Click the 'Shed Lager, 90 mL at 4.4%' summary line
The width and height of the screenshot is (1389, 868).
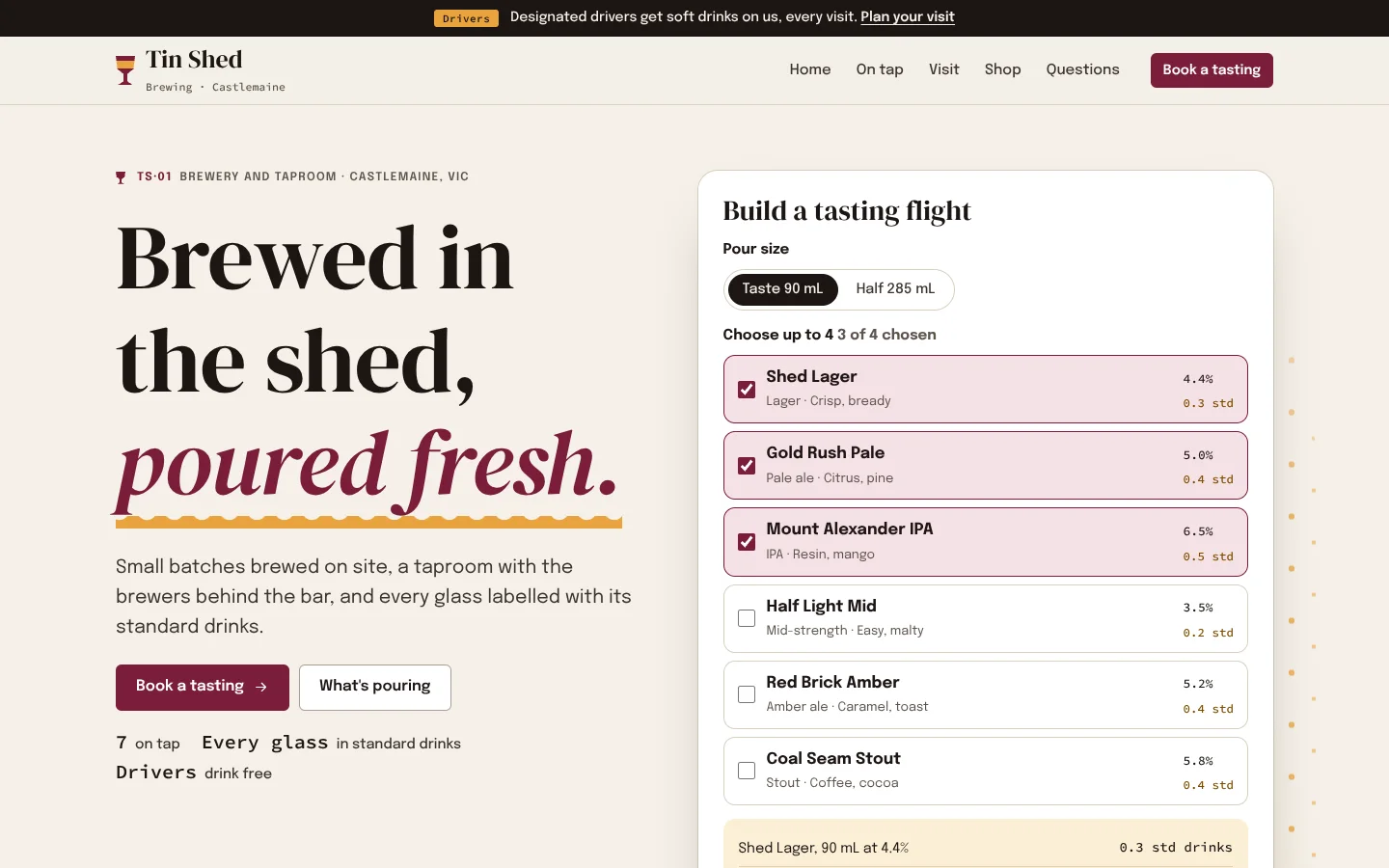tap(824, 848)
